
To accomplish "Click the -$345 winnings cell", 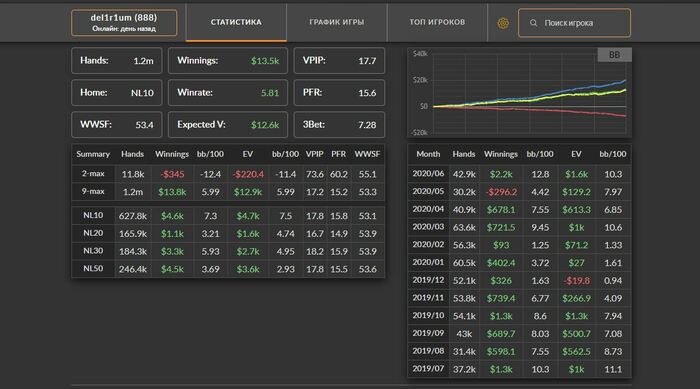I will (172, 174).
